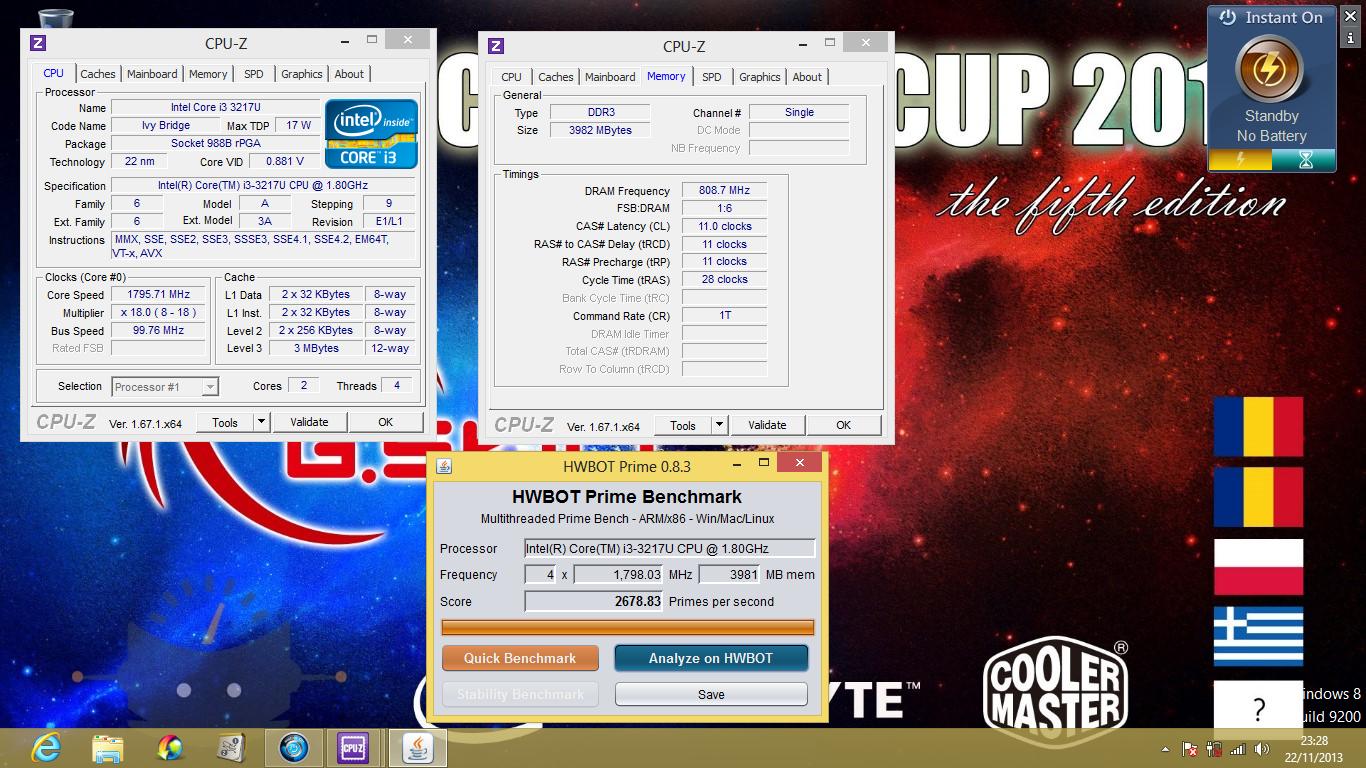Open the network signal tray icon

click(x=1238, y=749)
